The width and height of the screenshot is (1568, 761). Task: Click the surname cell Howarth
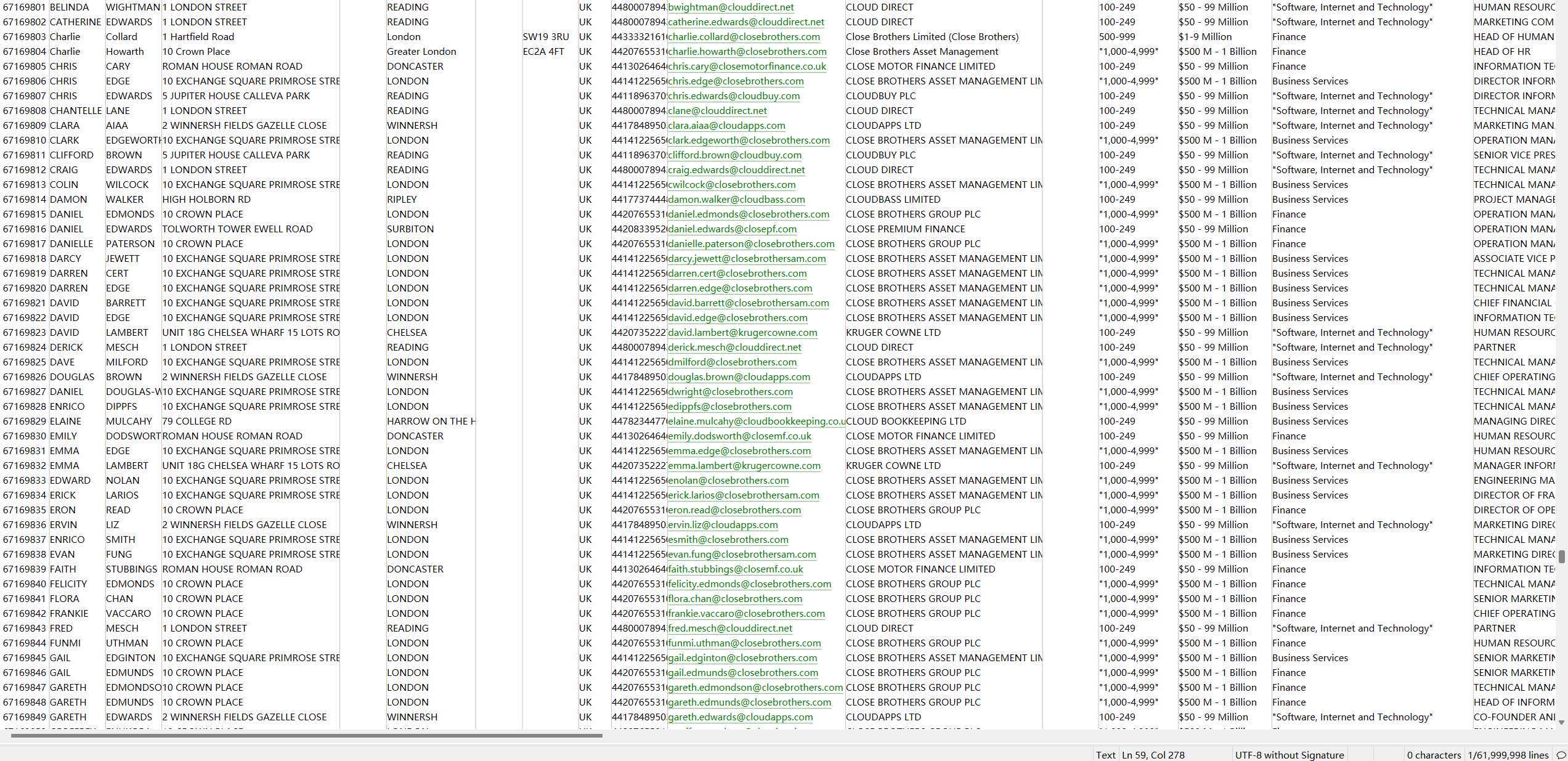point(124,52)
